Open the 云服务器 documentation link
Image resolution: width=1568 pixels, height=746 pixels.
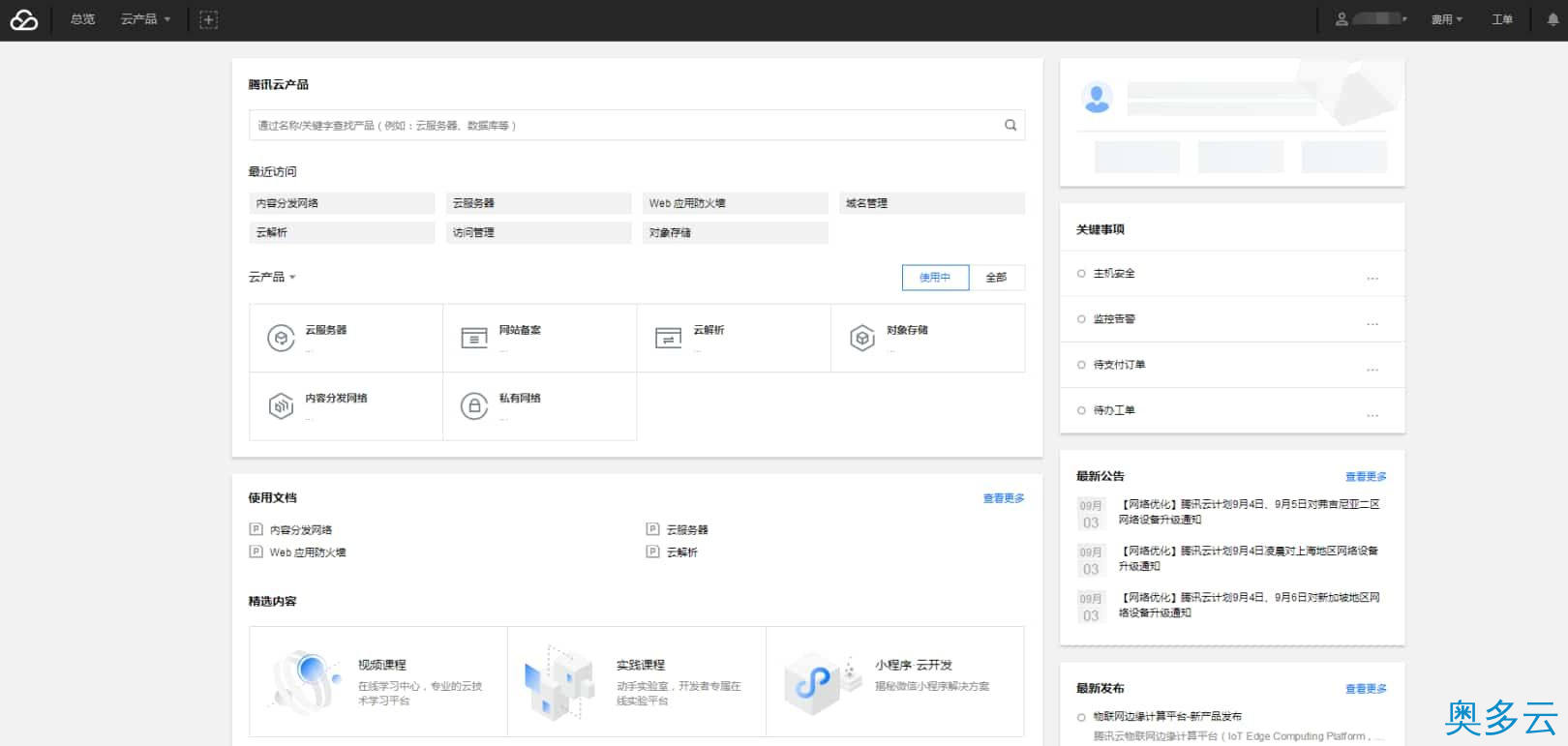pos(687,530)
